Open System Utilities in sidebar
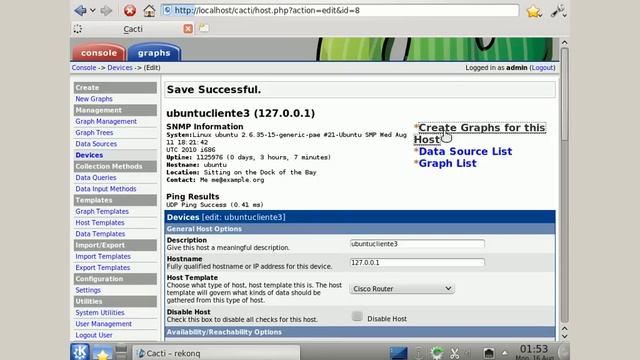This screenshot has height=360, width=640. coord(100,312)
